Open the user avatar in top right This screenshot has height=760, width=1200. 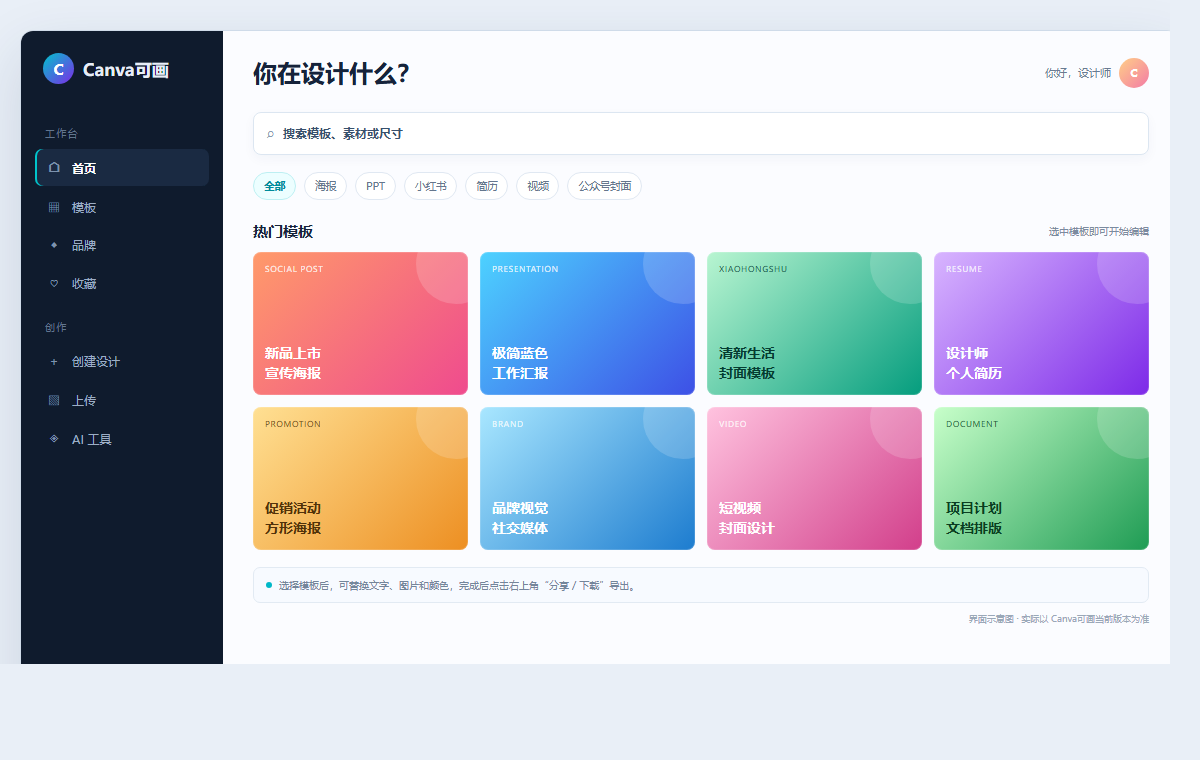(x=1134, y=73)
